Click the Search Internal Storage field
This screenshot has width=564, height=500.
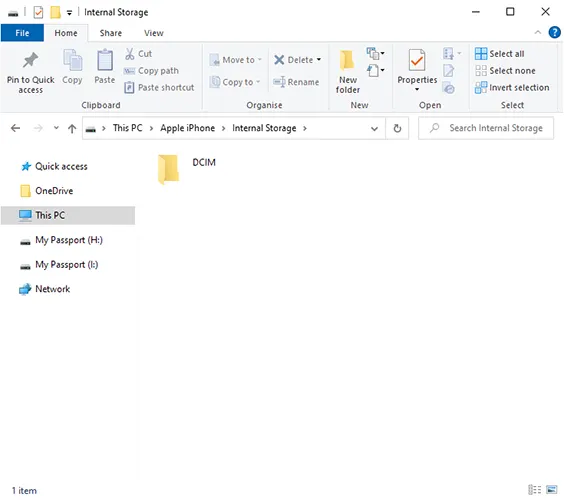(486, 128)
